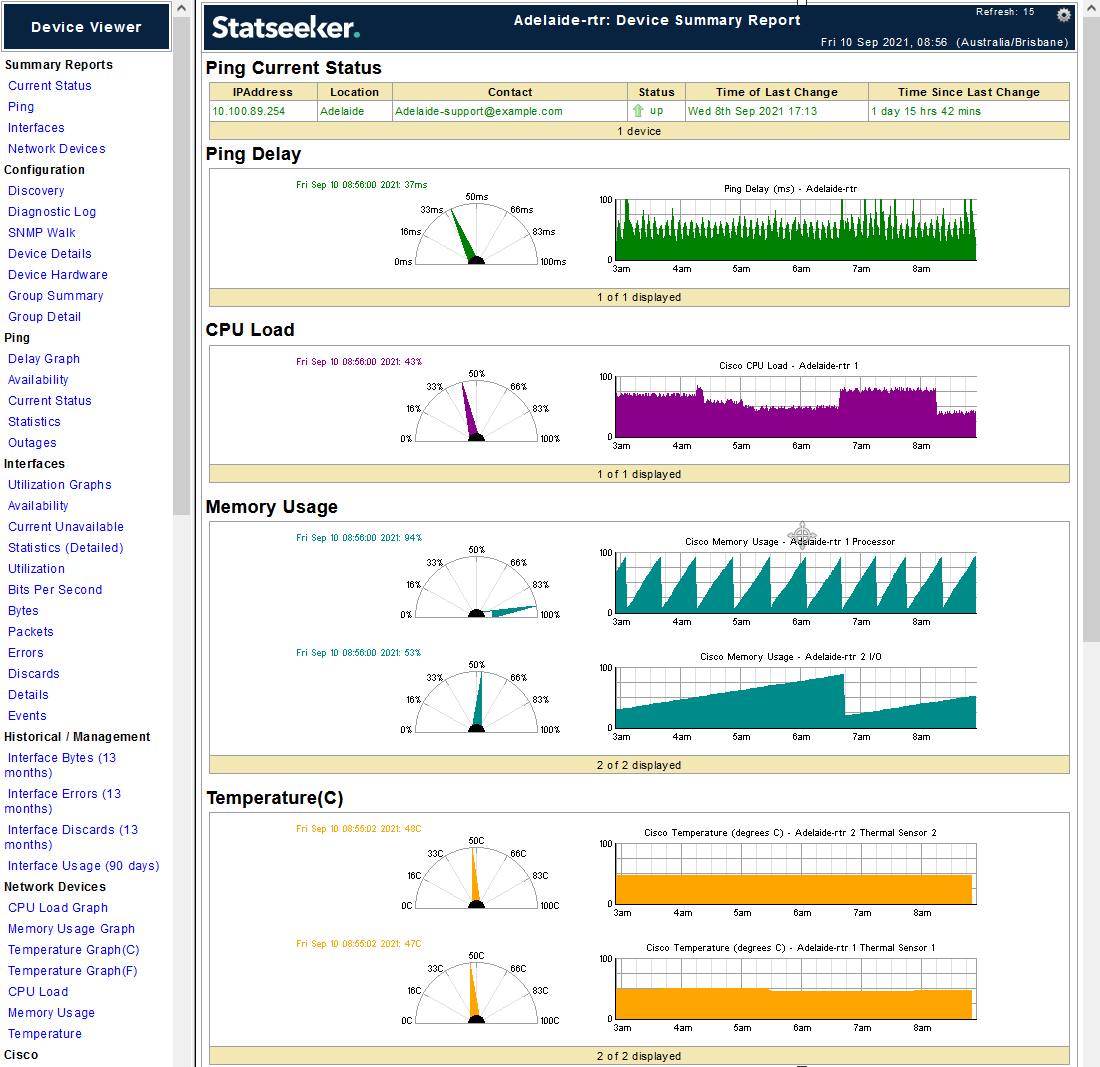Viewport: 1100px width, 1067px height.
Task: Click the Status column header
Action: tap(656, 92)
